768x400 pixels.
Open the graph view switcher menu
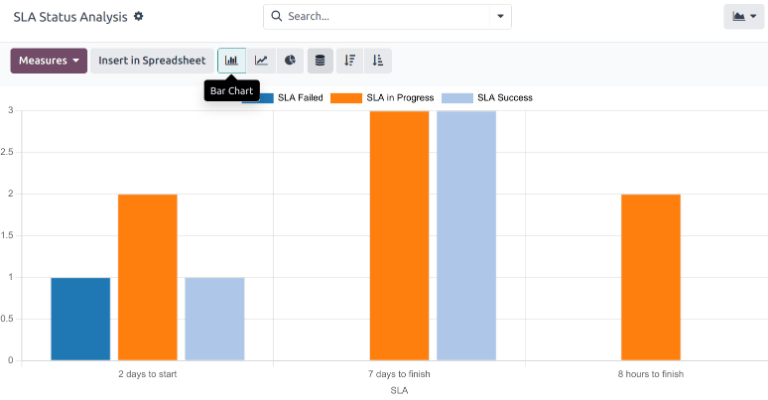744,17
